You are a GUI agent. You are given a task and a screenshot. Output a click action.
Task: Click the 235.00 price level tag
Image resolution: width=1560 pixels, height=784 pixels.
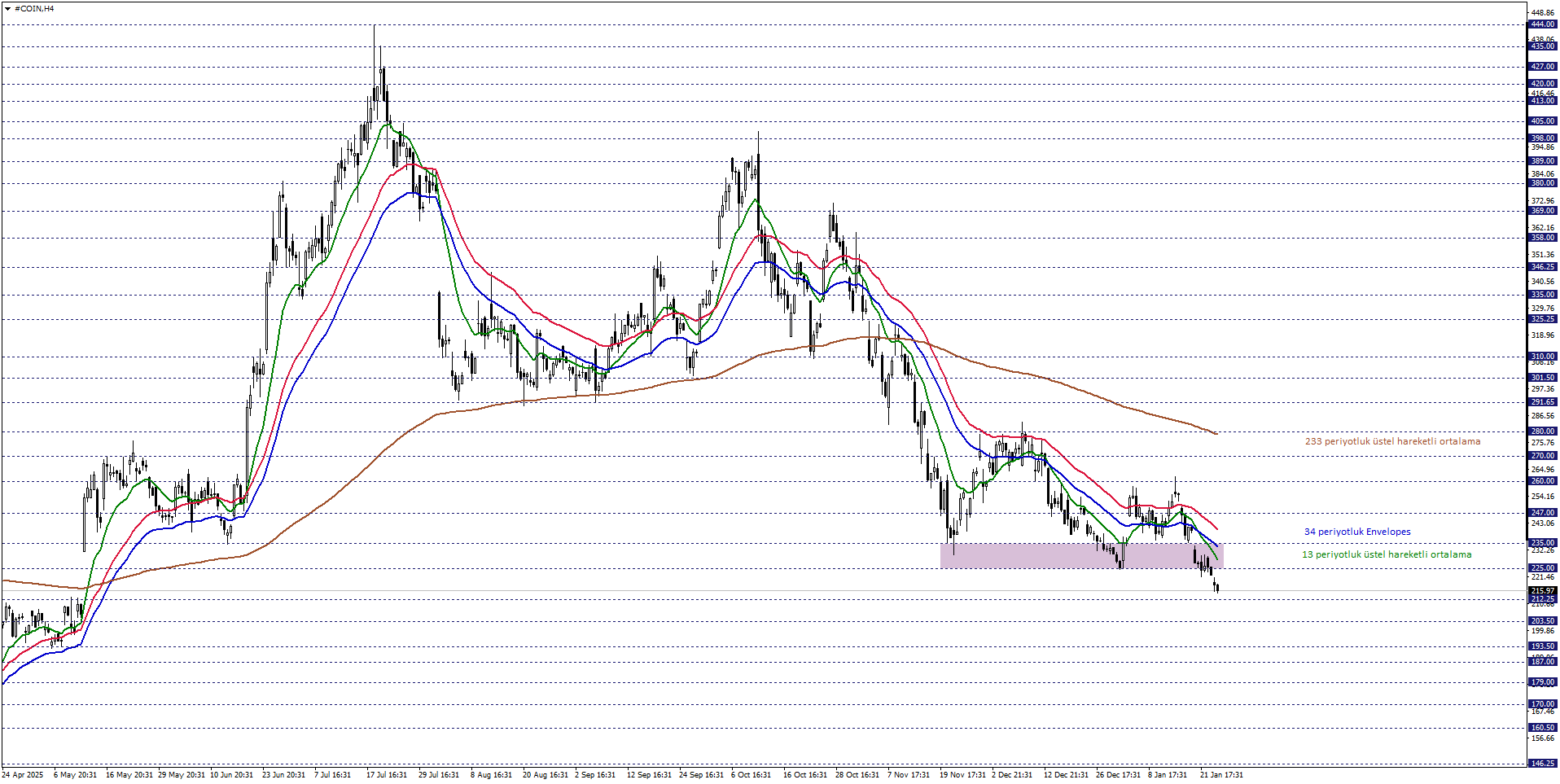pos(1542,543)
